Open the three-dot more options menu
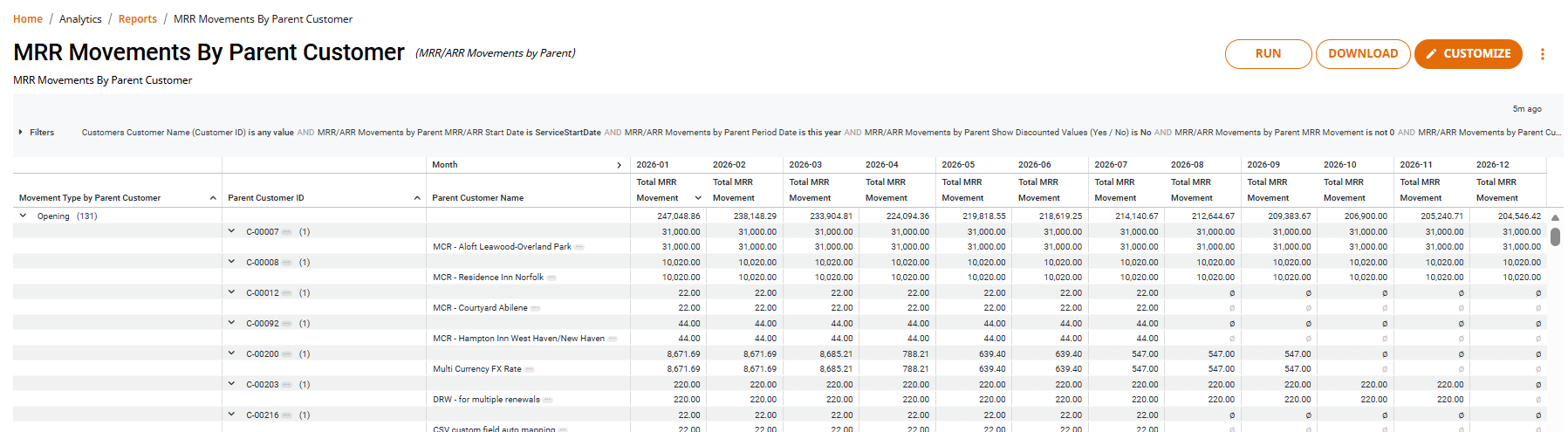This screenshot has width=1568, height=432. (x=1542, y=54)
